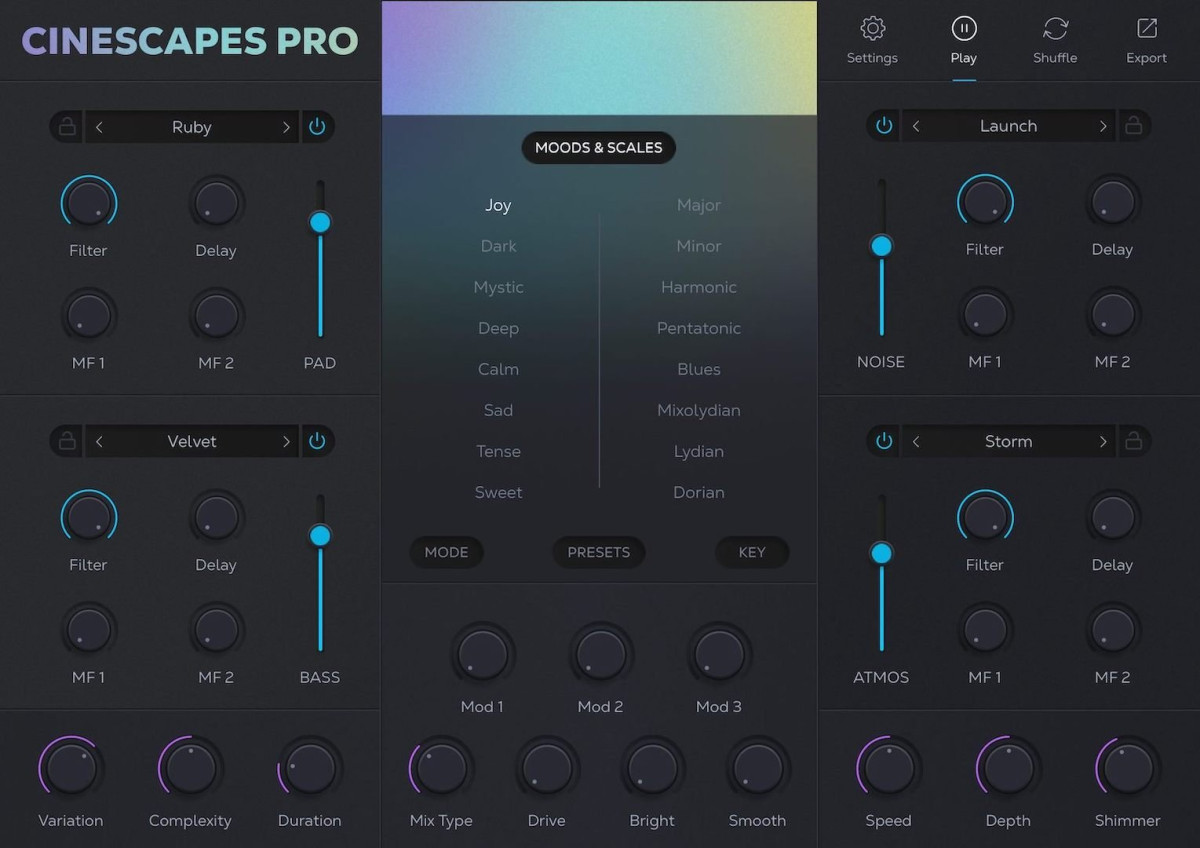The image size is (1200, 848).
Task: Open the Settings gear icon
Action: coord(873,28)
